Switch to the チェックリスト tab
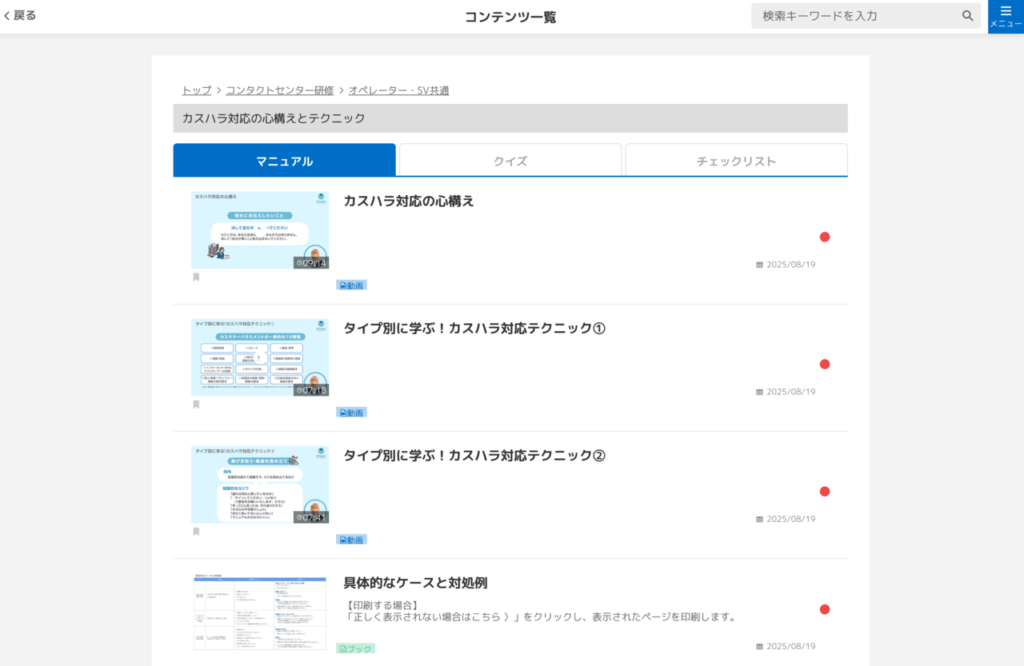 click(736, 161)
